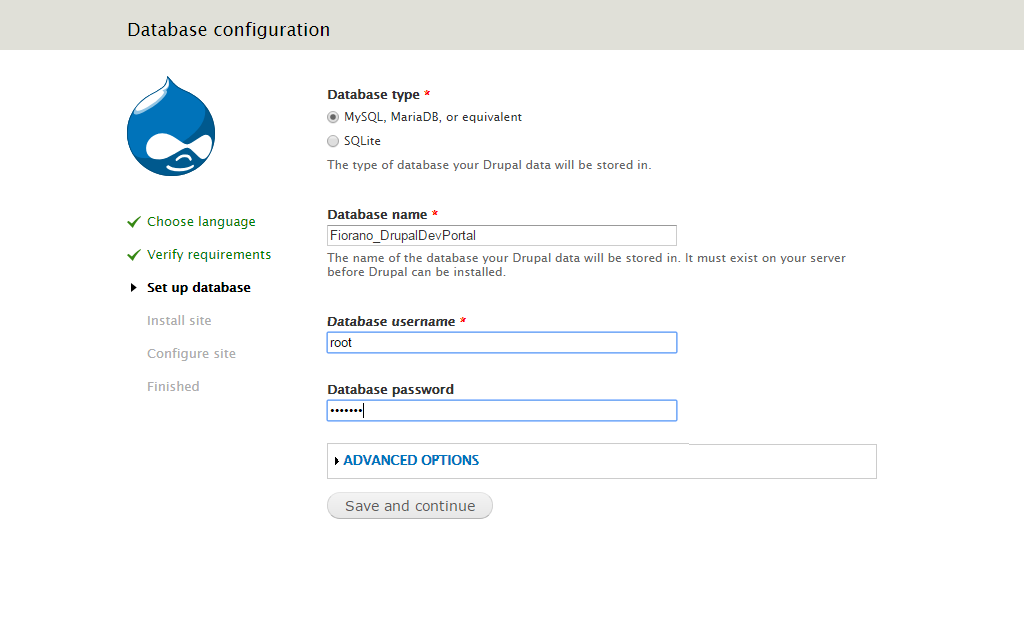1024x638 pixels.
Task: Focus the Database password field
Action: point(502,411)
